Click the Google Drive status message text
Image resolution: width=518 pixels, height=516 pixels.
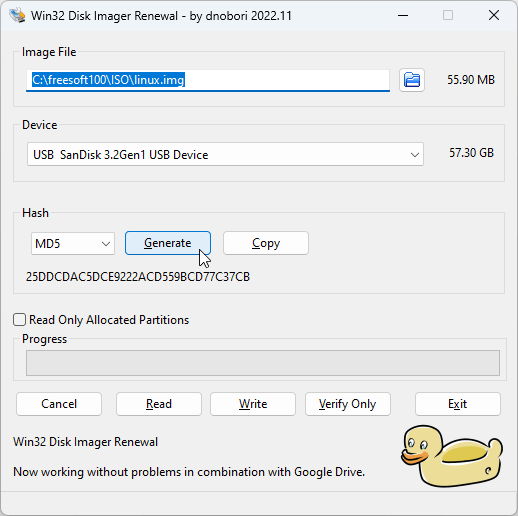189,472
